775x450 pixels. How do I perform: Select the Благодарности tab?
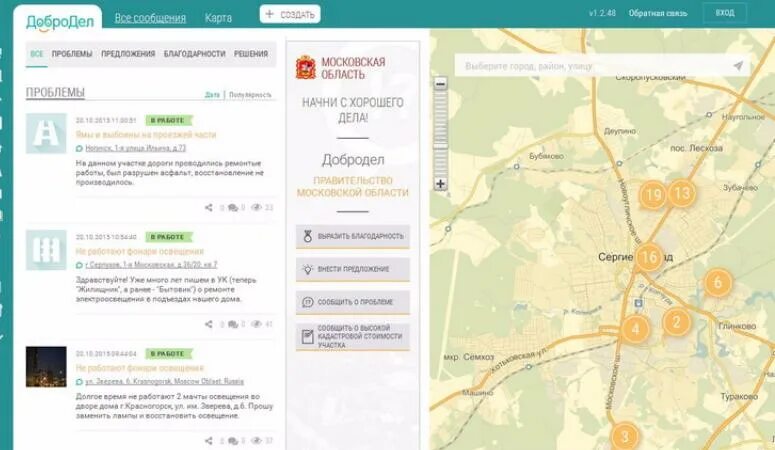pos(195,54)
